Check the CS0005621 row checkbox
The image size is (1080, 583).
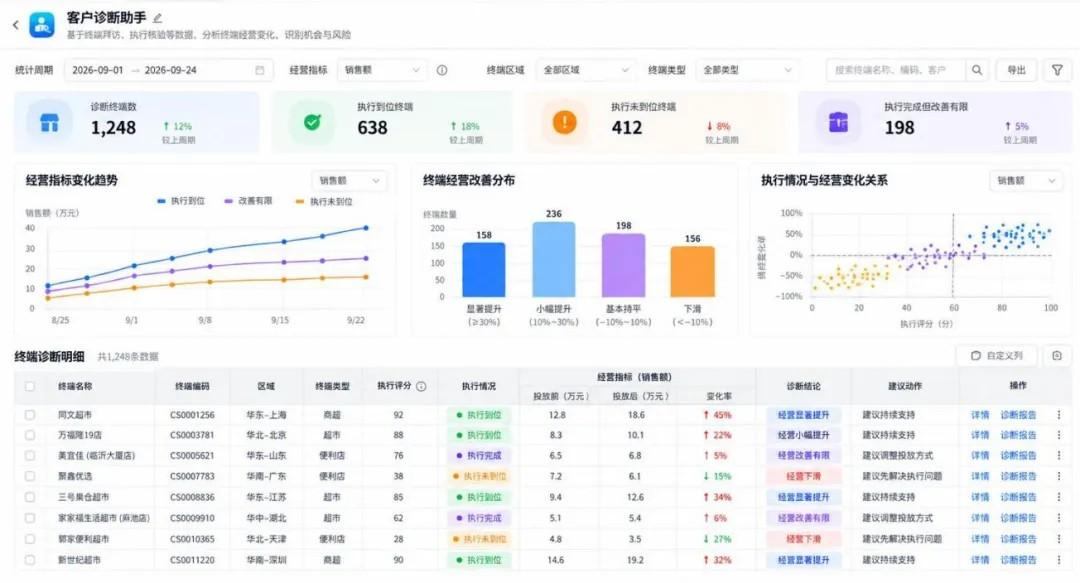coord(30,456)
